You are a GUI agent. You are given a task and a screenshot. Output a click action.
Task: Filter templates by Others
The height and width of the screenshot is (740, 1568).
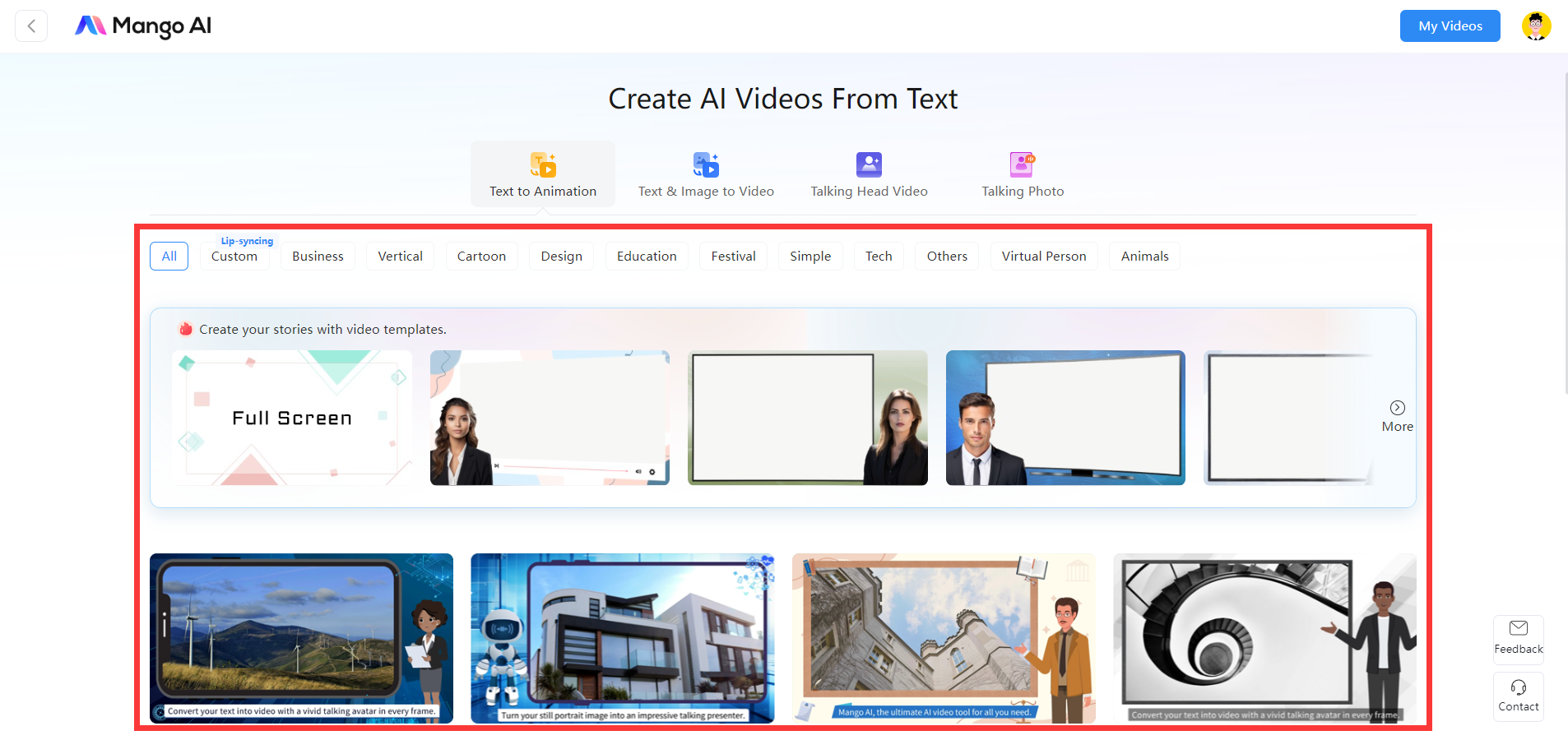(x=947, y=257)
